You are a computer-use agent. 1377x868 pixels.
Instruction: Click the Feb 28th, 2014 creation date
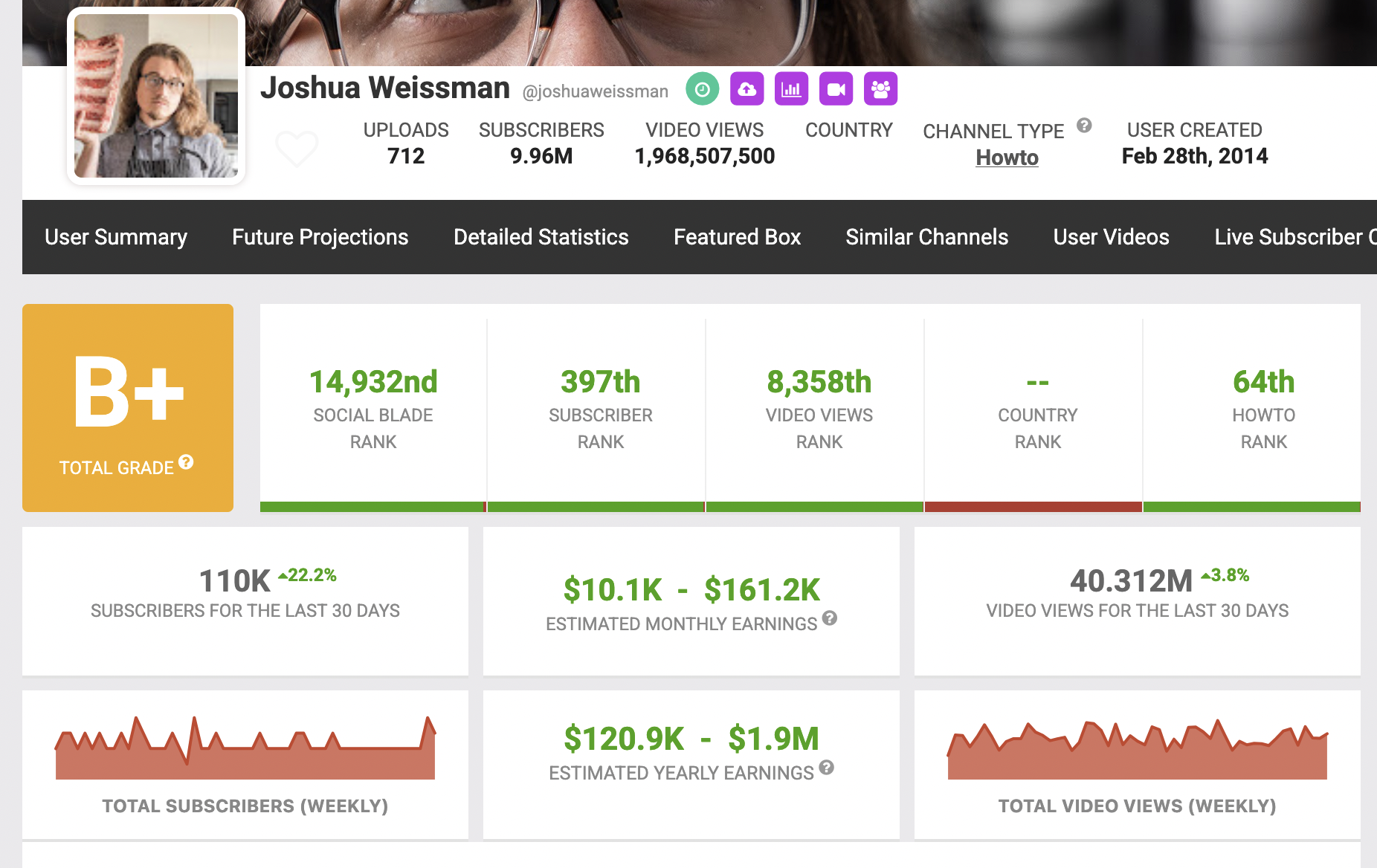[1195, 156]
